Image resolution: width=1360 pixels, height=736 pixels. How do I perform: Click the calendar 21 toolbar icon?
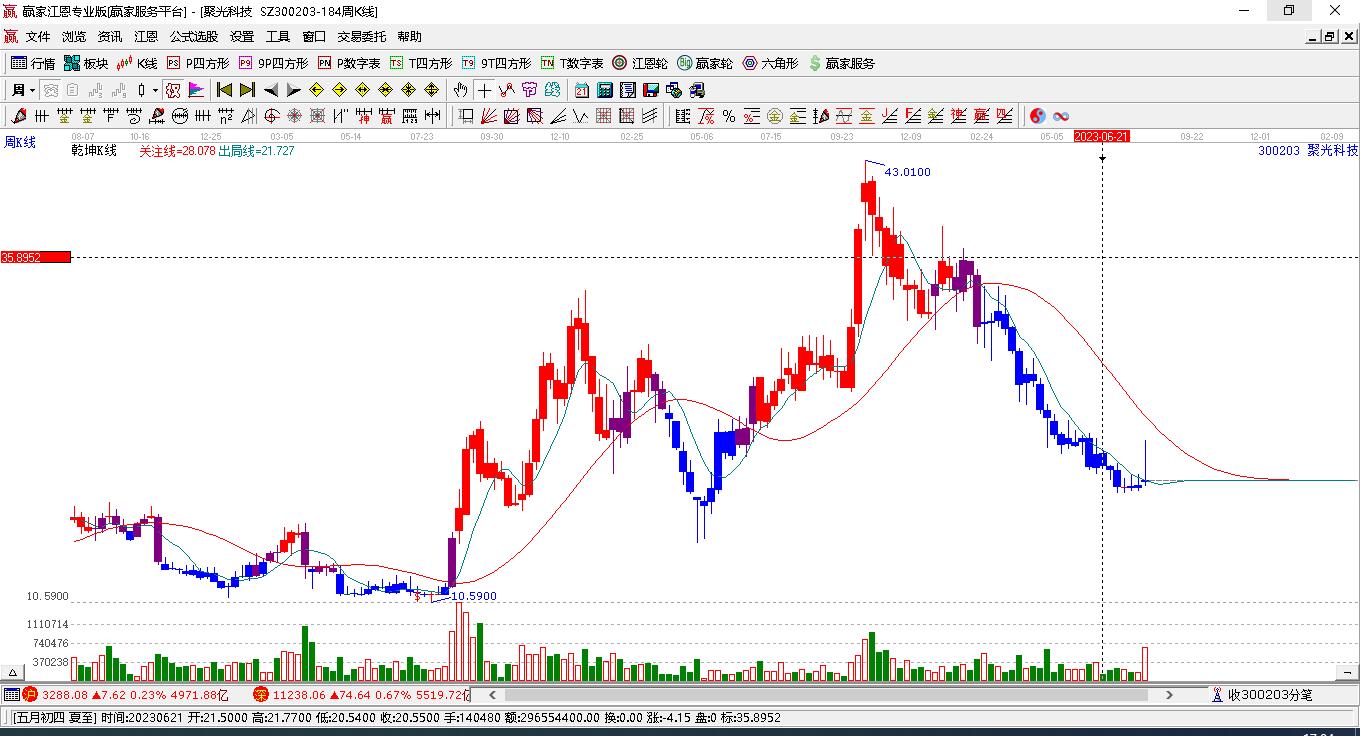581,90
